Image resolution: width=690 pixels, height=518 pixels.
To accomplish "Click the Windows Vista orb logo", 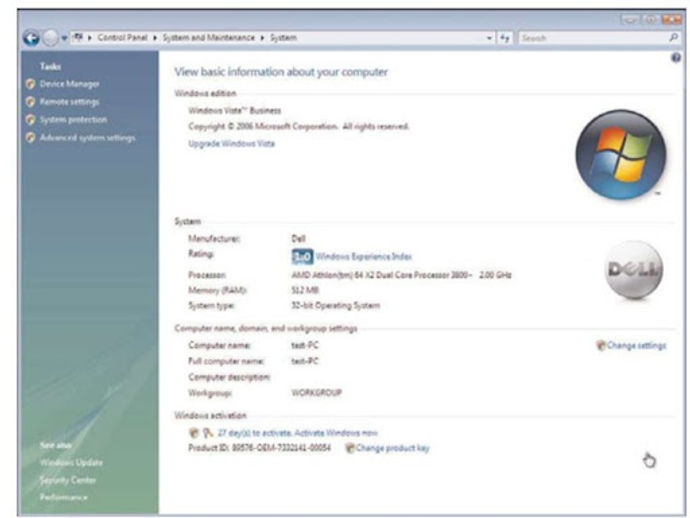I will tap(620, 154).
